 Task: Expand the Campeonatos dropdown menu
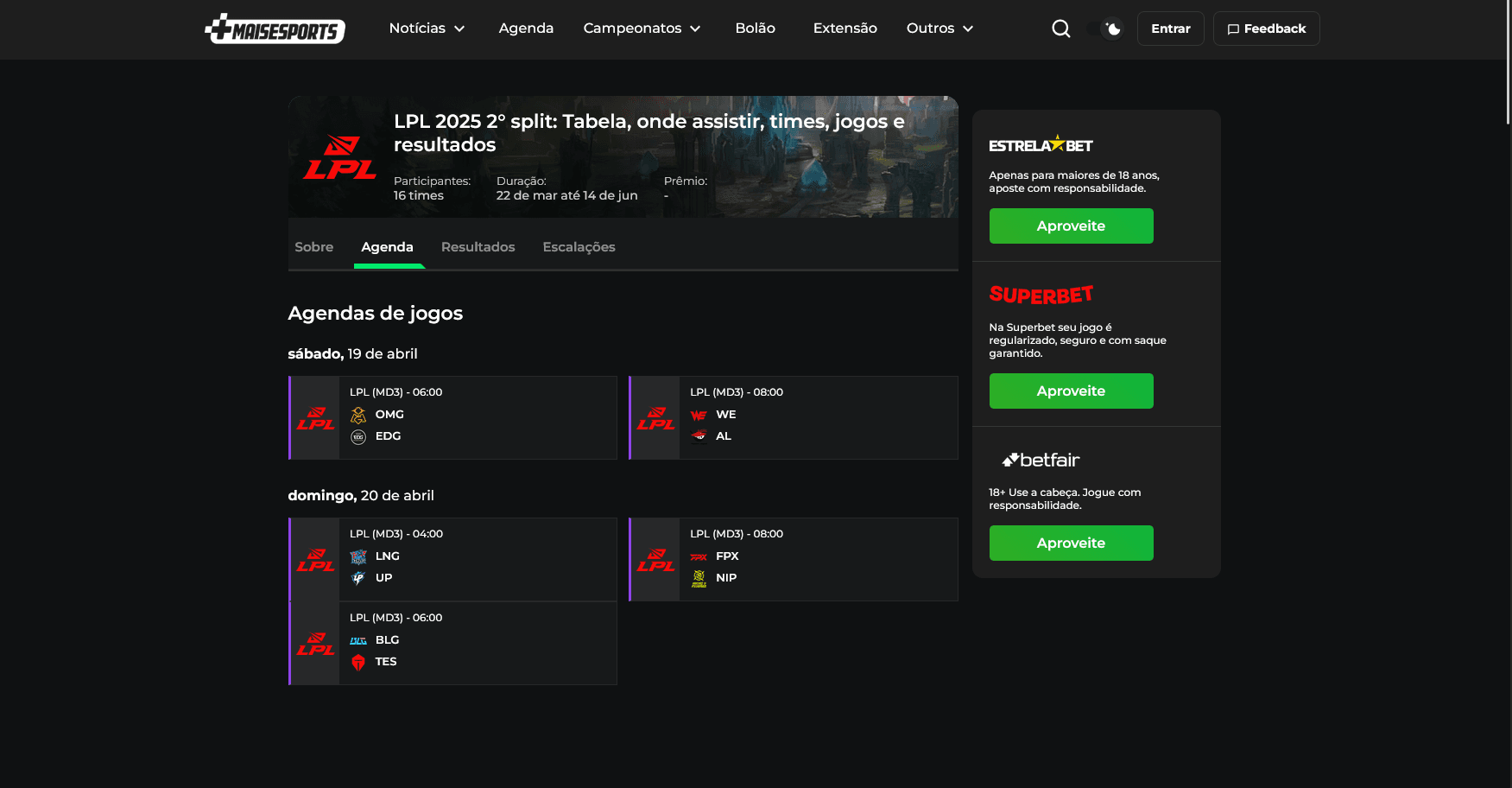(x=642, y=29)
